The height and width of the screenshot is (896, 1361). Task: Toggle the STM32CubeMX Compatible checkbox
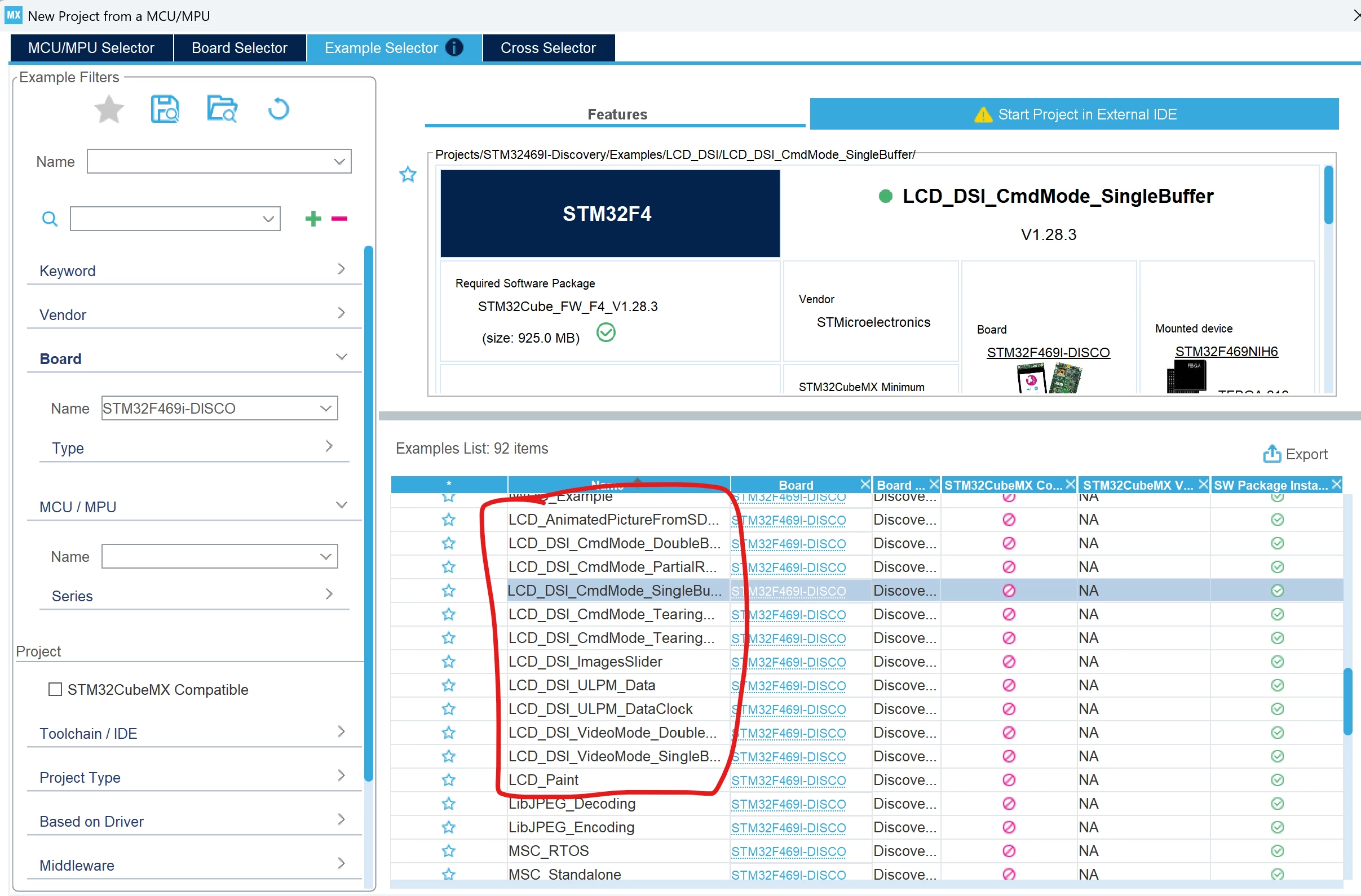point(55,689)
